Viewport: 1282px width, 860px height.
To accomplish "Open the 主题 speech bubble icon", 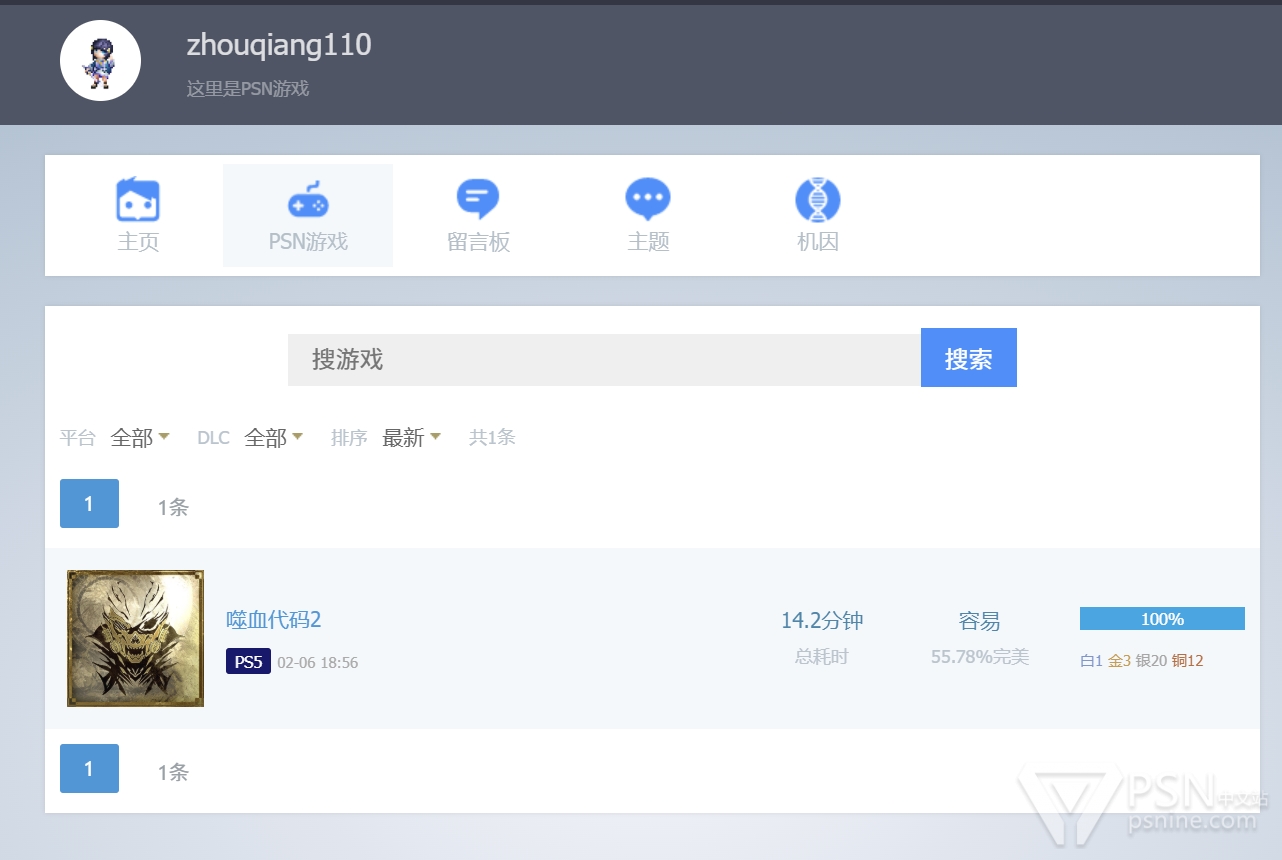I will pyautogui.click(x=648, y=200).
